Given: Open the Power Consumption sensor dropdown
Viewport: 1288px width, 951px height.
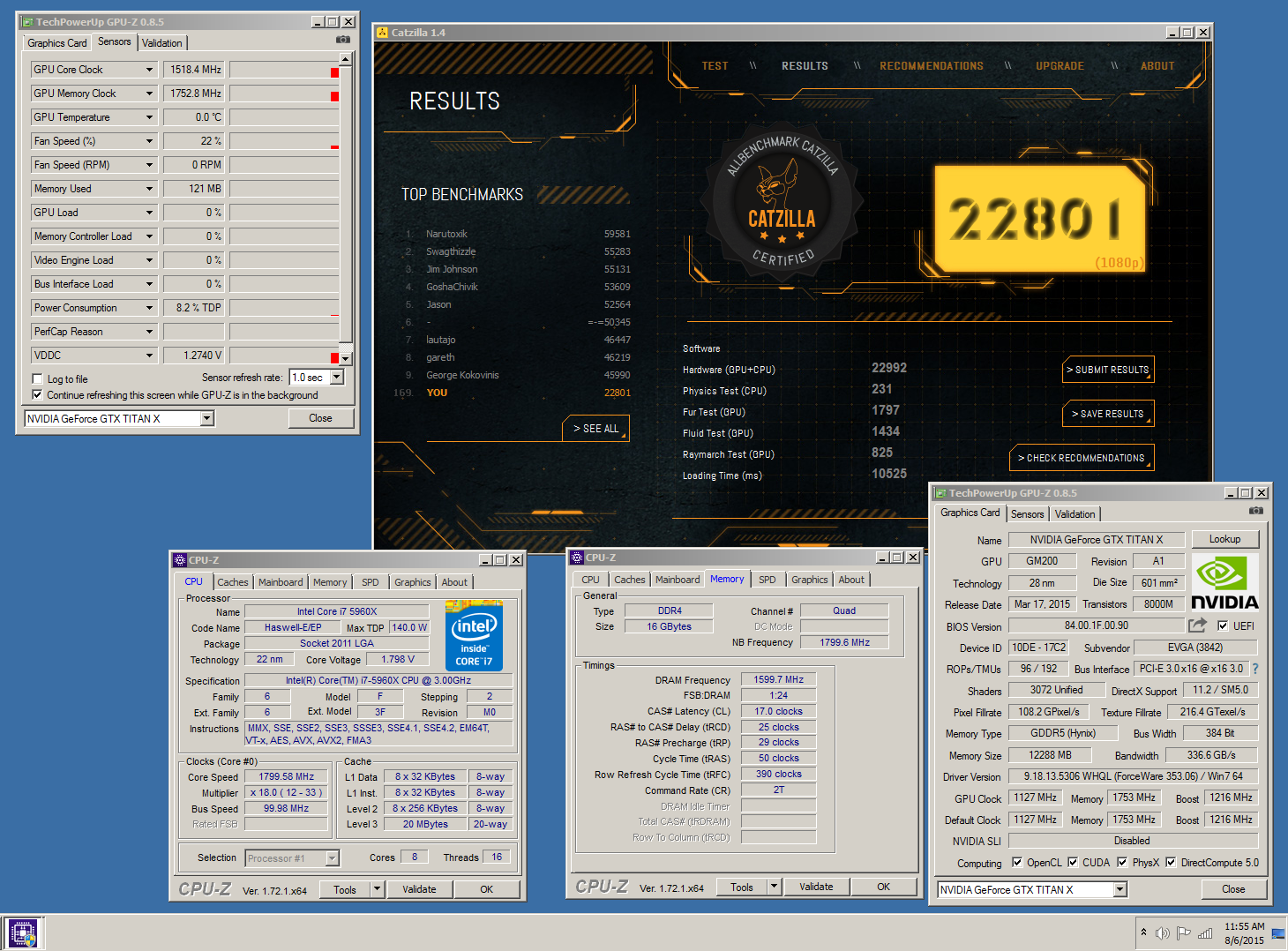Looking at the screenshot, I should coord(149,308).
